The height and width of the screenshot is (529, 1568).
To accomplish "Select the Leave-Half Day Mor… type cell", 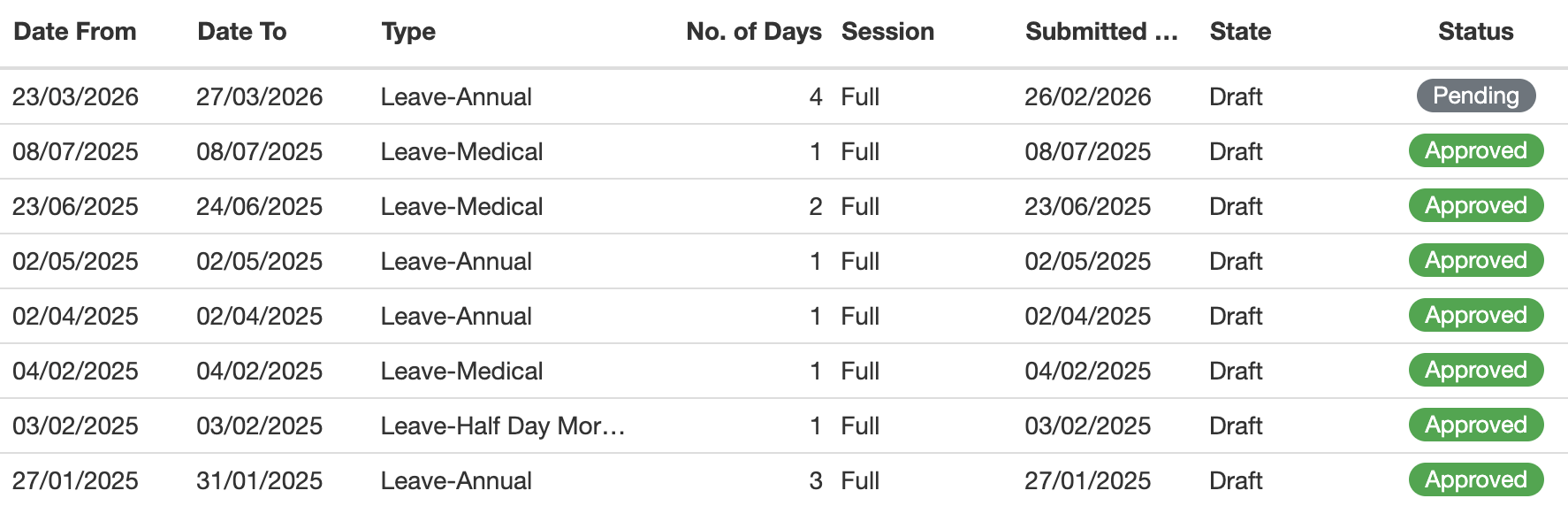I will click(x=502, y=425).
